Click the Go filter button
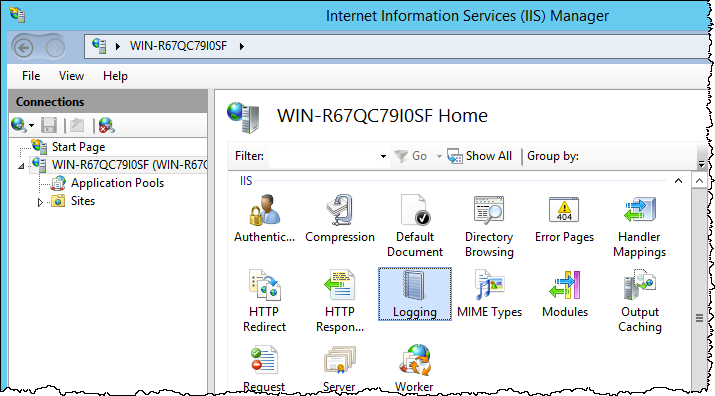 point(410,156)
